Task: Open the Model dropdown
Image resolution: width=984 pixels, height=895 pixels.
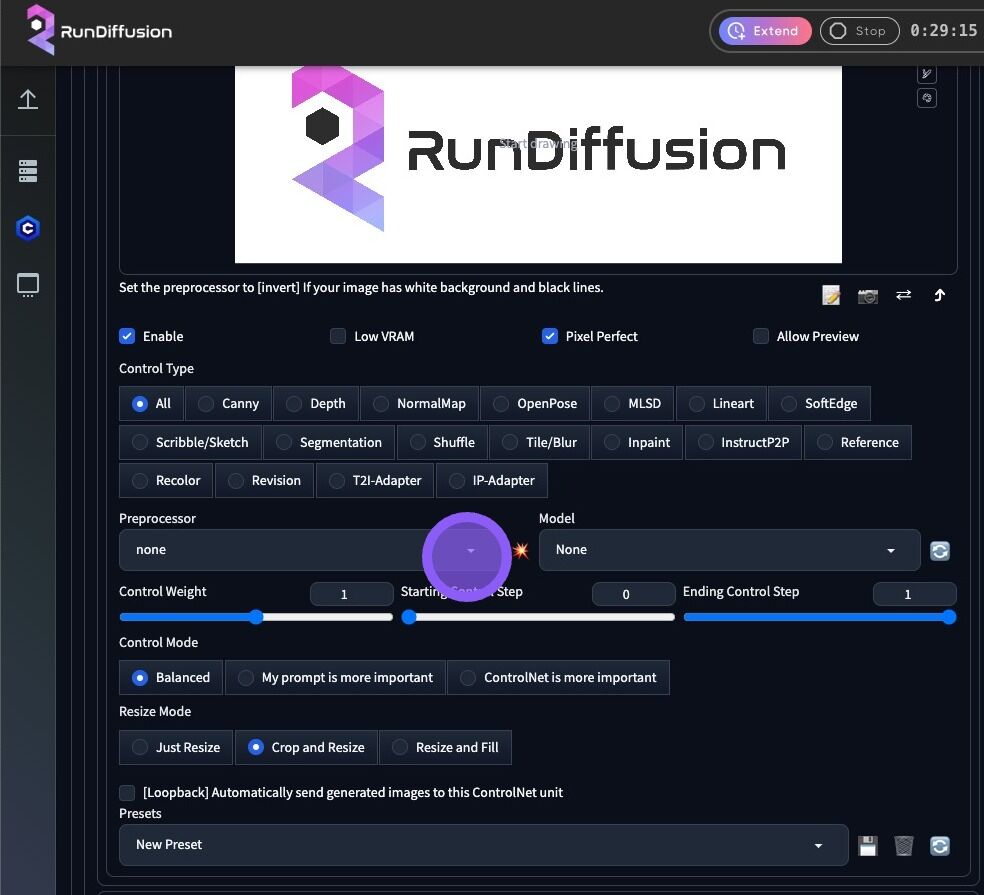Action: click(728, 550)
